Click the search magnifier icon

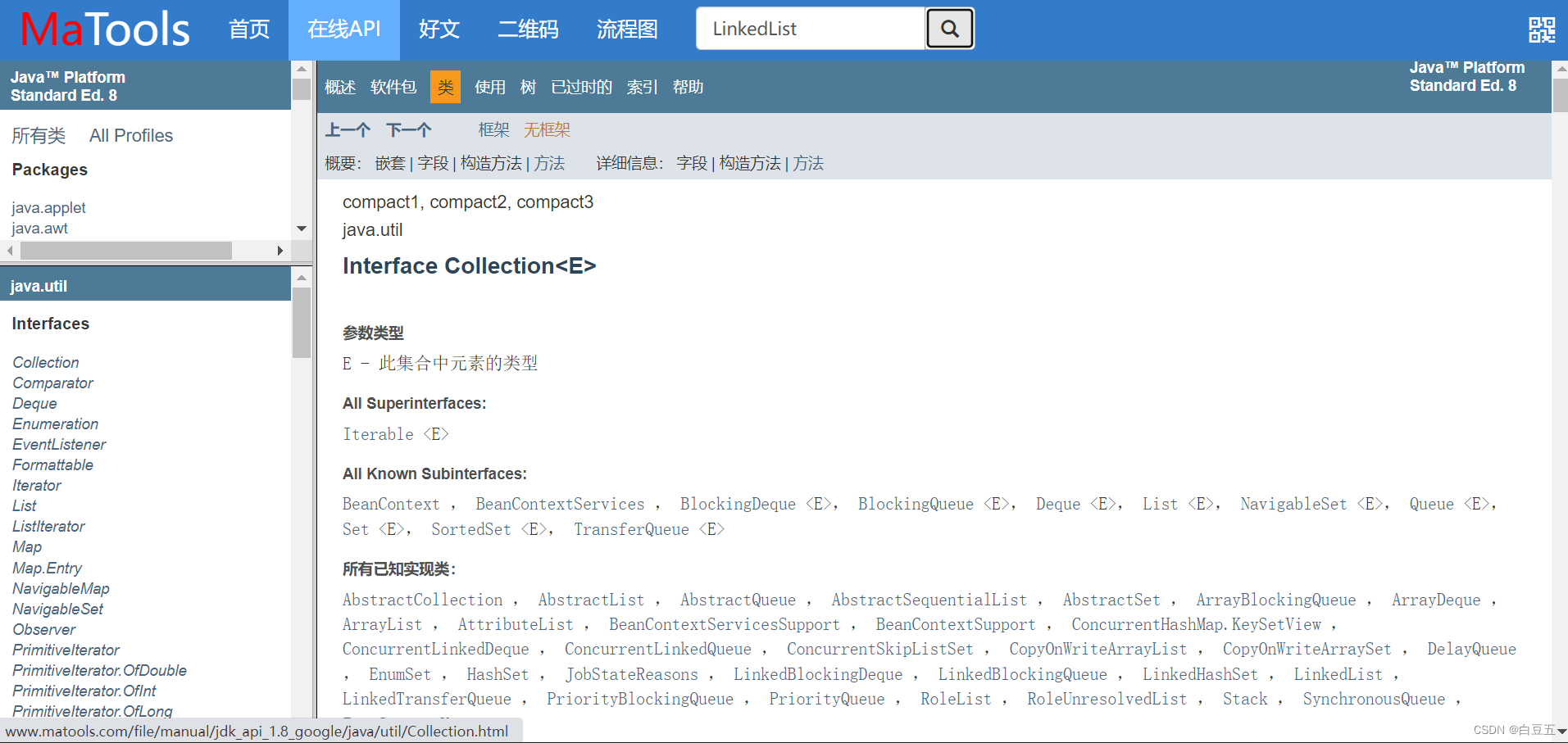coord(949,28)
